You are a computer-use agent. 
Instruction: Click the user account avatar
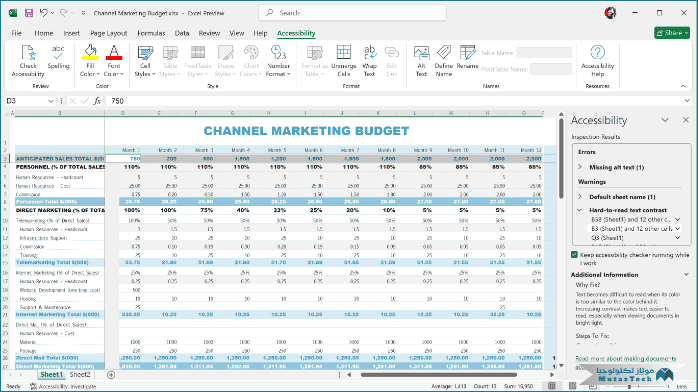(x=610, y=13)
